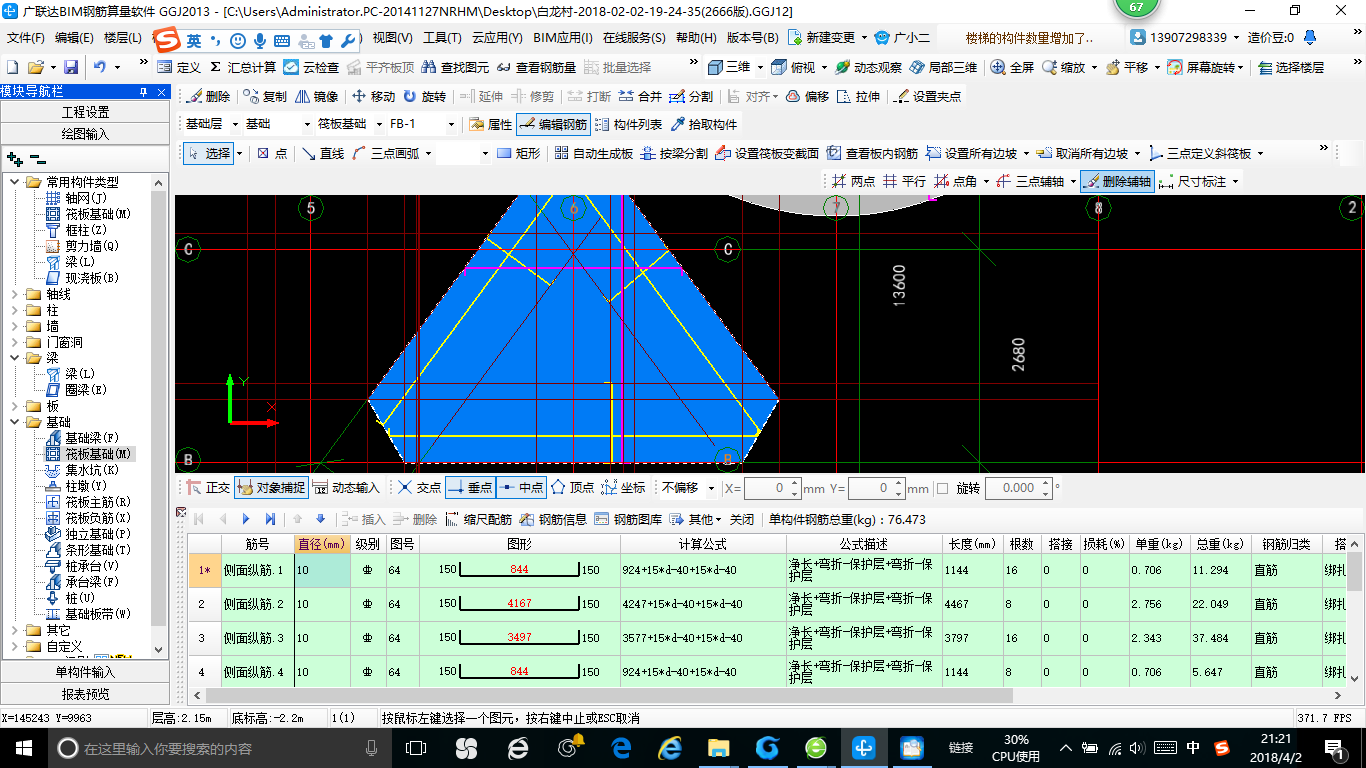Click 自动生成板 auto generate slab

point(593,153)
